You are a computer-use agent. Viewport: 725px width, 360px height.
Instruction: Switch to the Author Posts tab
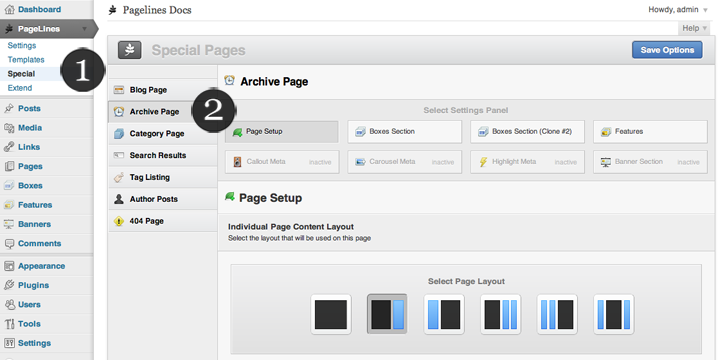[163, 199]
